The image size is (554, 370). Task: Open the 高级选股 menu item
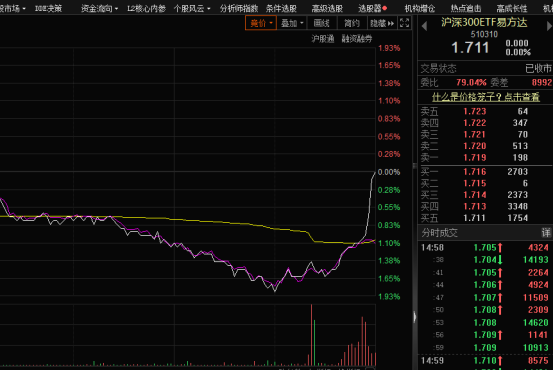(327, 8)
